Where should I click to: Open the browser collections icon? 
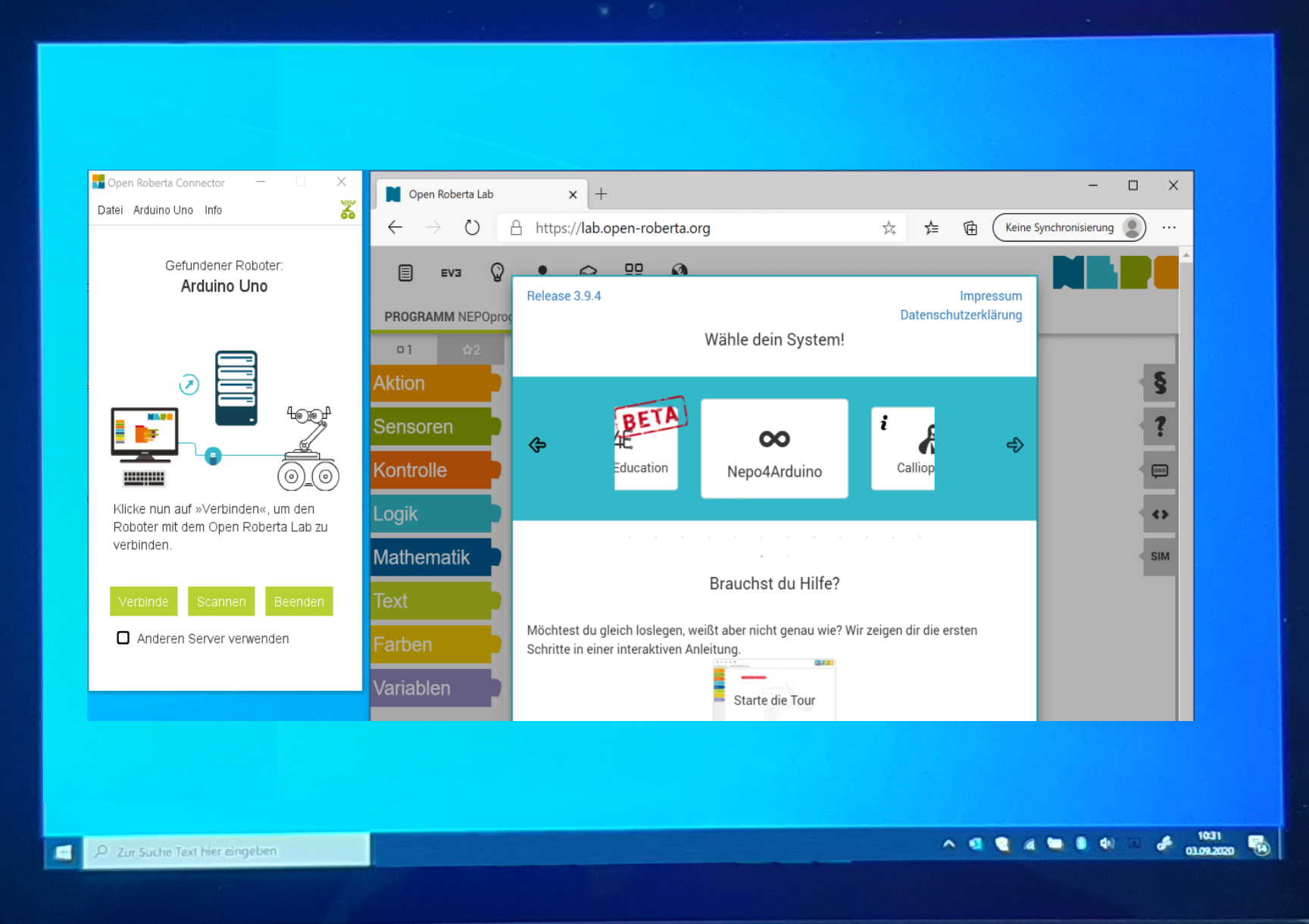[970, 228]
